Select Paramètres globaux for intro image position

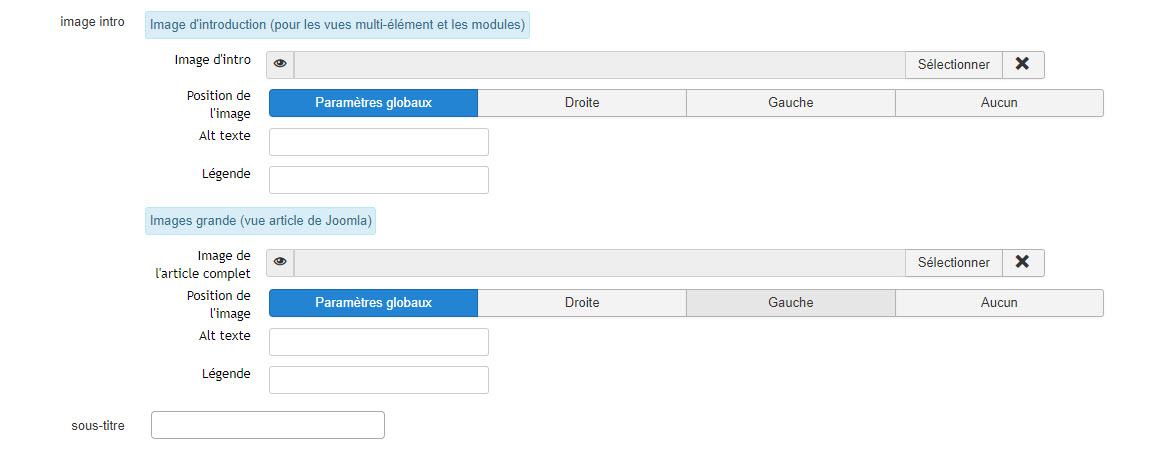pos(373,103)
